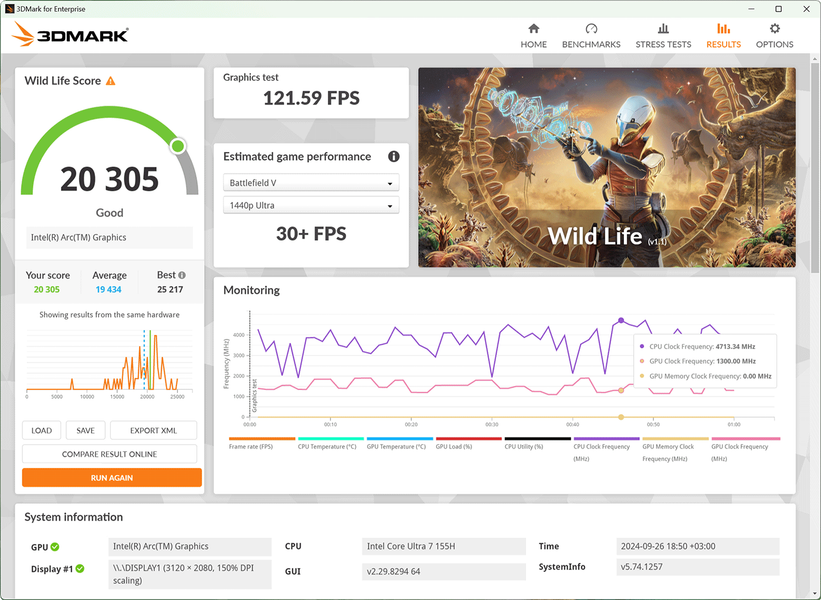Toggle CPU Utility (%) legend series

(537, 444)
